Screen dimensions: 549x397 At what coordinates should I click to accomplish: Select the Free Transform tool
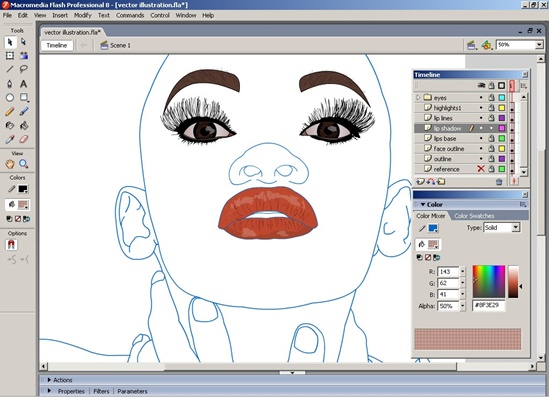click(x=10, y=56)
